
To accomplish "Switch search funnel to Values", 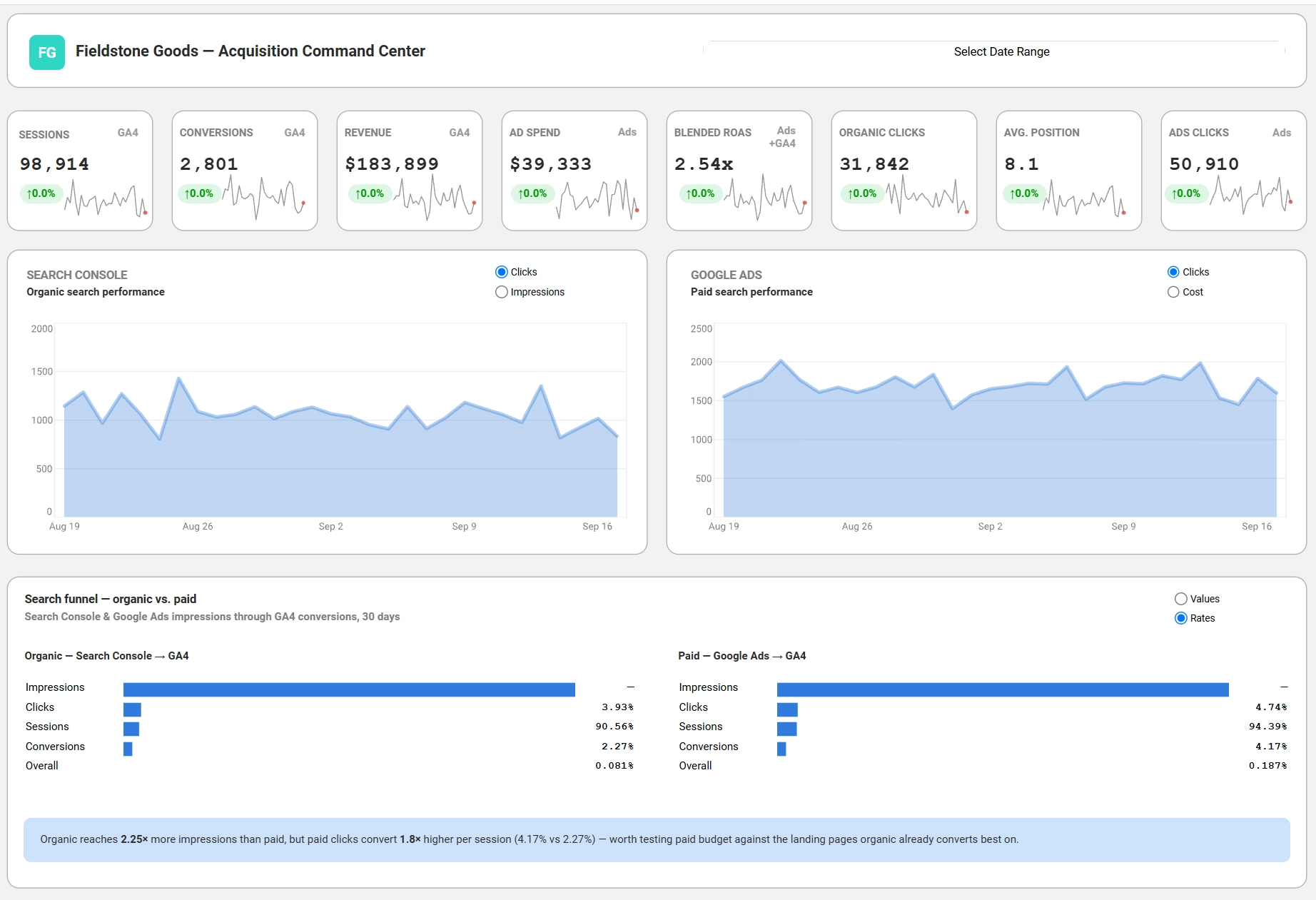I will pos(1181,599).
